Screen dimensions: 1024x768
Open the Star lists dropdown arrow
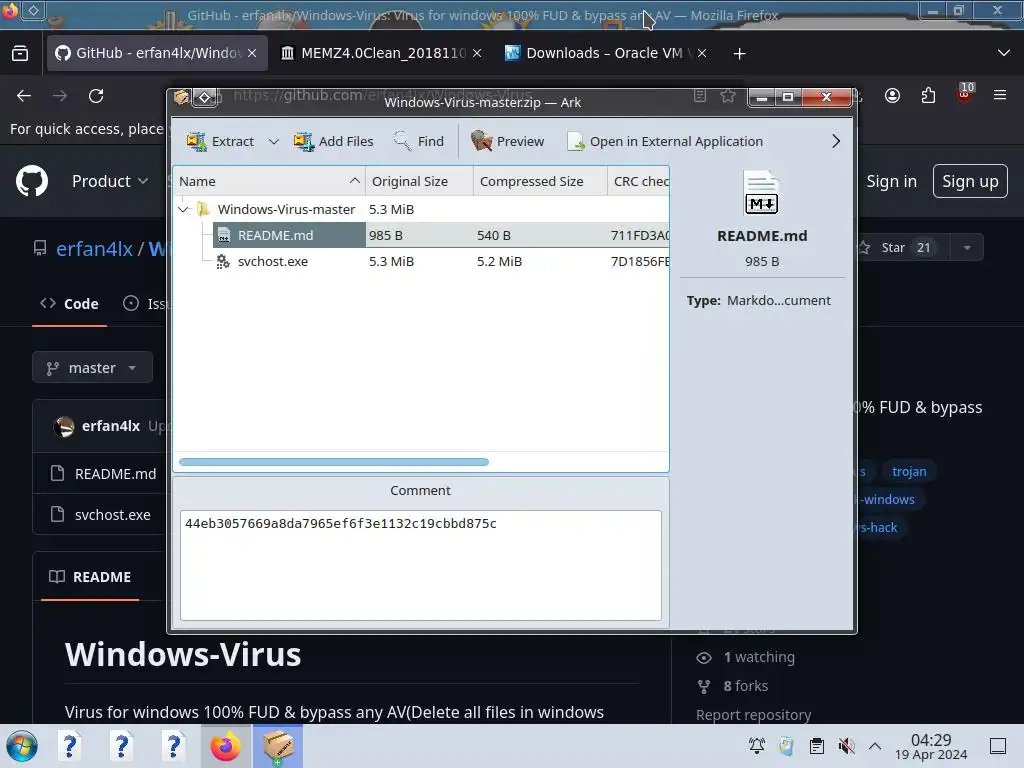point(967,248)
